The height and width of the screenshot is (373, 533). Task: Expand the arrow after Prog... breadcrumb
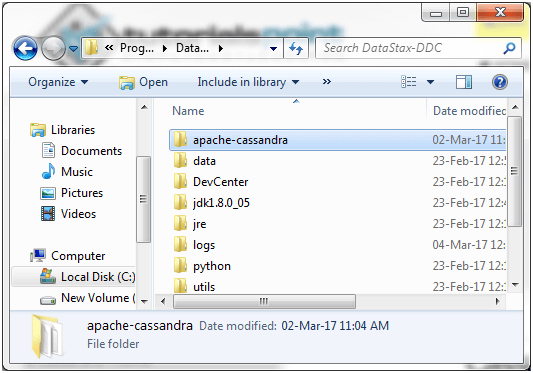point(165,49)
